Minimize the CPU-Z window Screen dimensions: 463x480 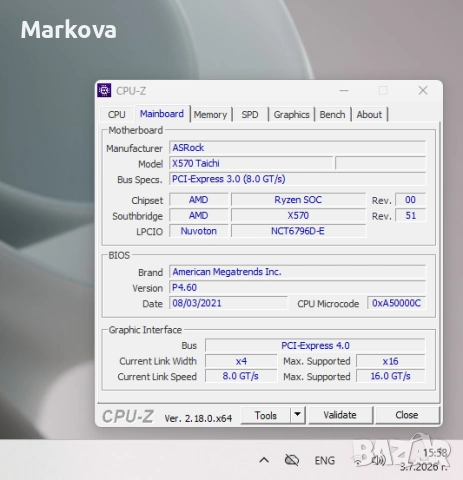[344, 90]
